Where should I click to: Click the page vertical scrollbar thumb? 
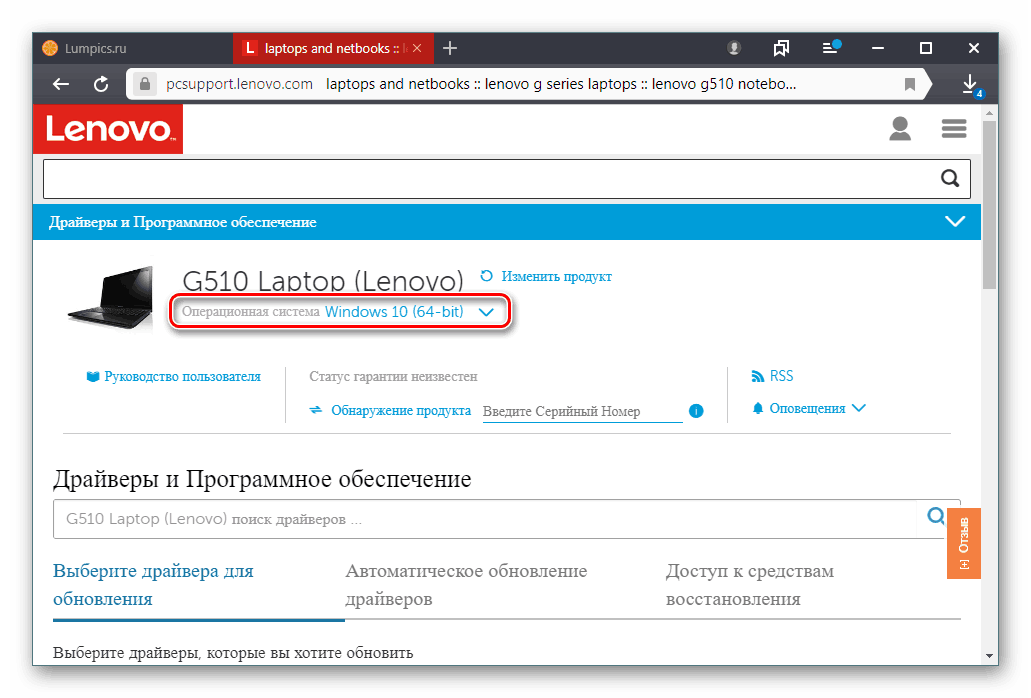(x=989, y=204)
